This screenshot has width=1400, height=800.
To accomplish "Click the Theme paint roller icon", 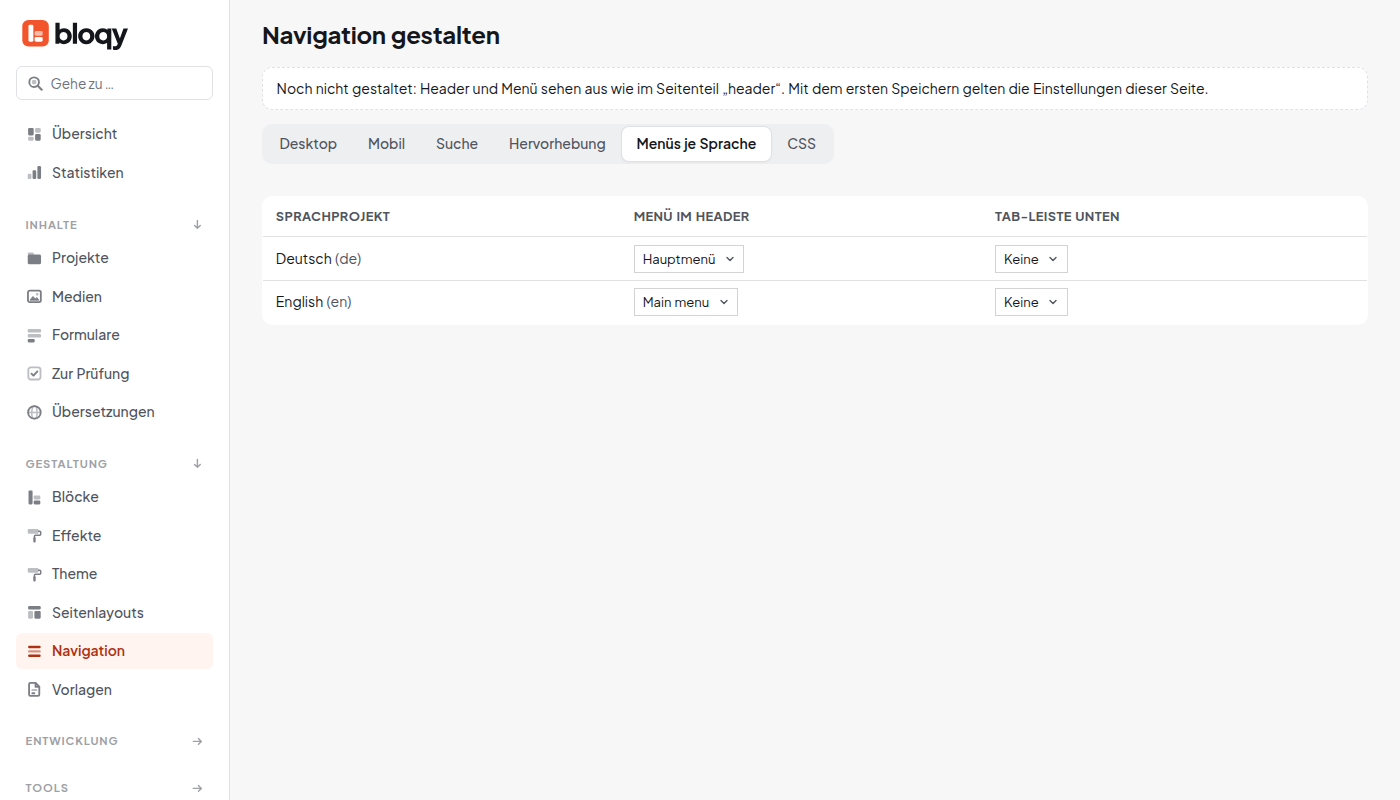I will (x=34, y=574).
